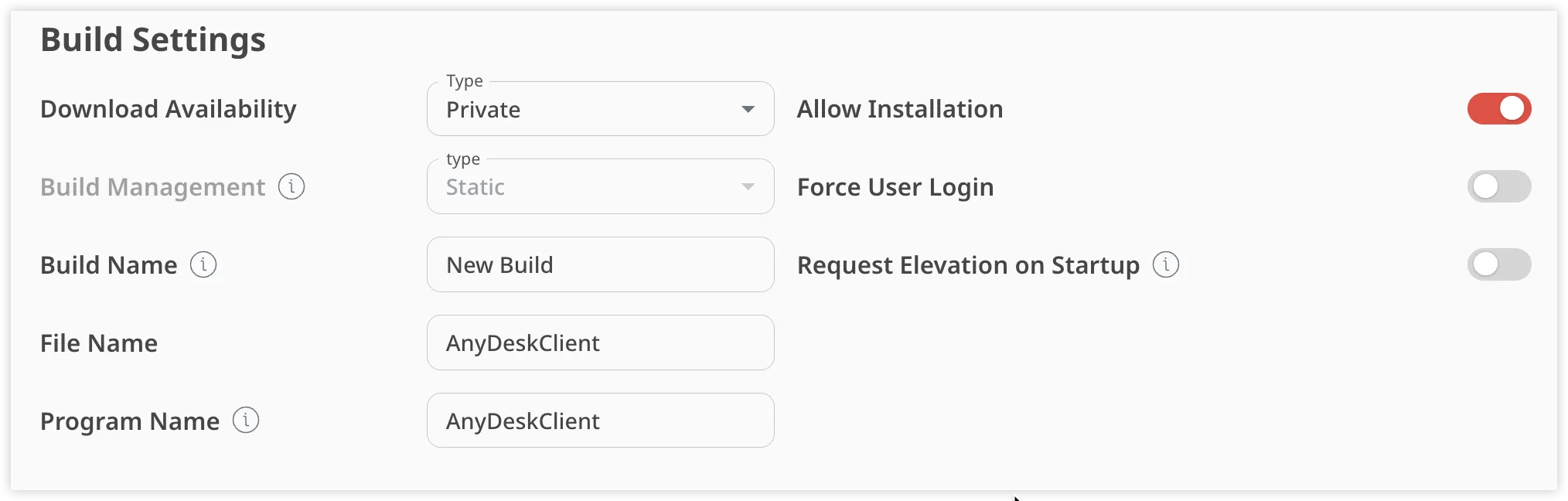1568x501 pixels.
Task: Click the Force User Login label
Action: (895, 186)
